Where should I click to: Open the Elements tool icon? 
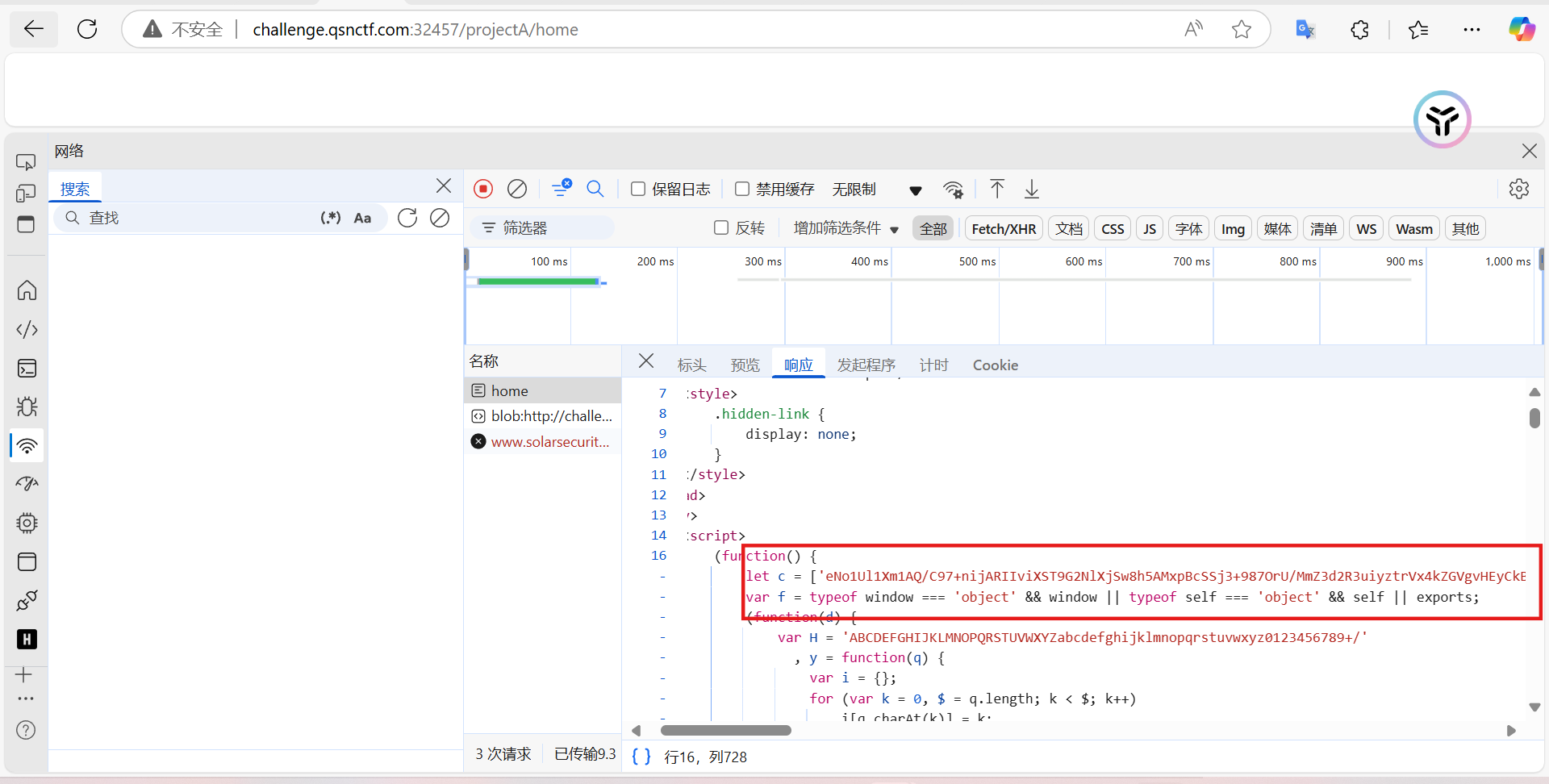[27, 329]
